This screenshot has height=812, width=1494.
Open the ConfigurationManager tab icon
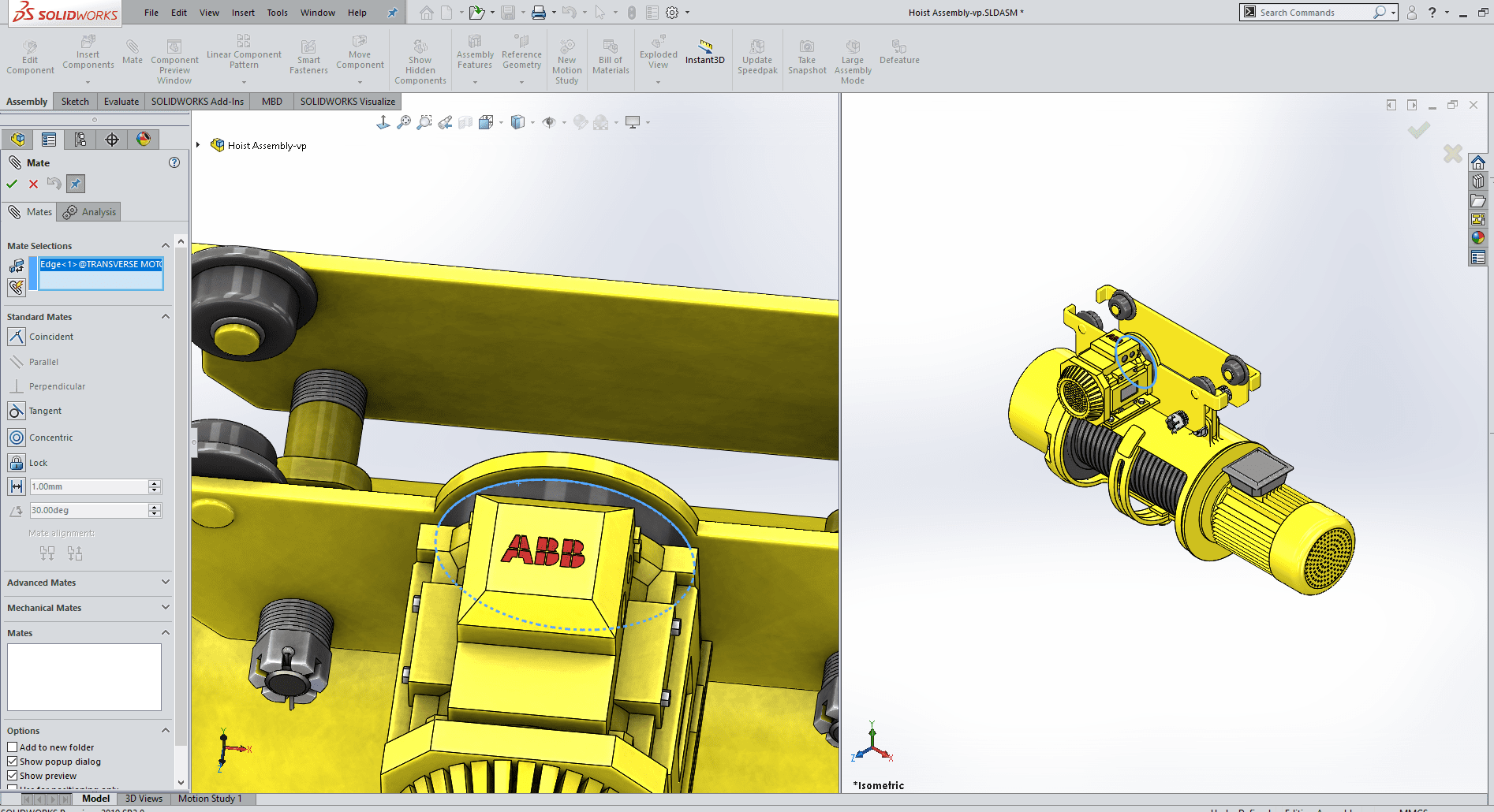pyautogui.click(x=80, y=140)
